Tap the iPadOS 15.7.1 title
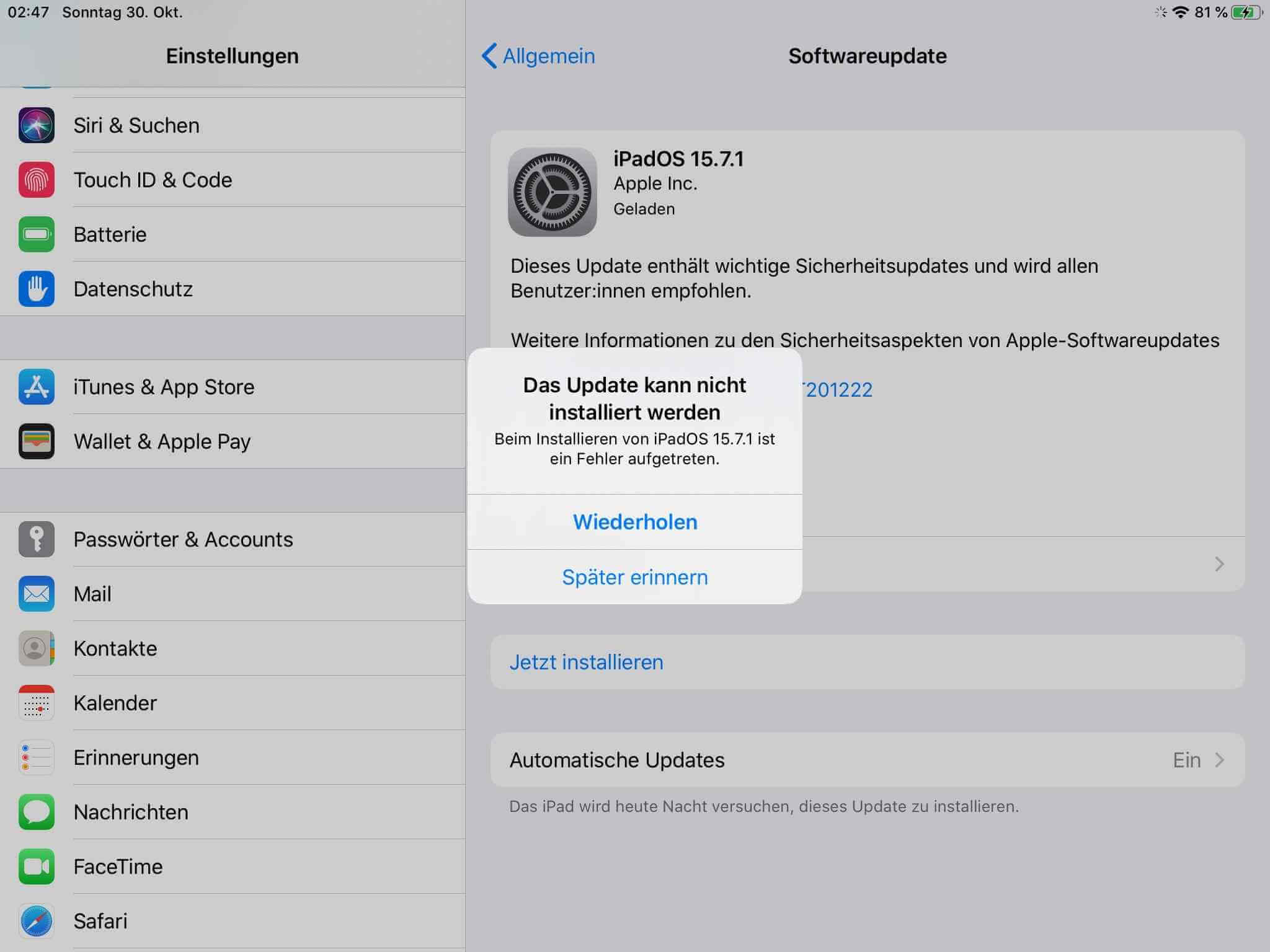 click(x=678, y=159)
